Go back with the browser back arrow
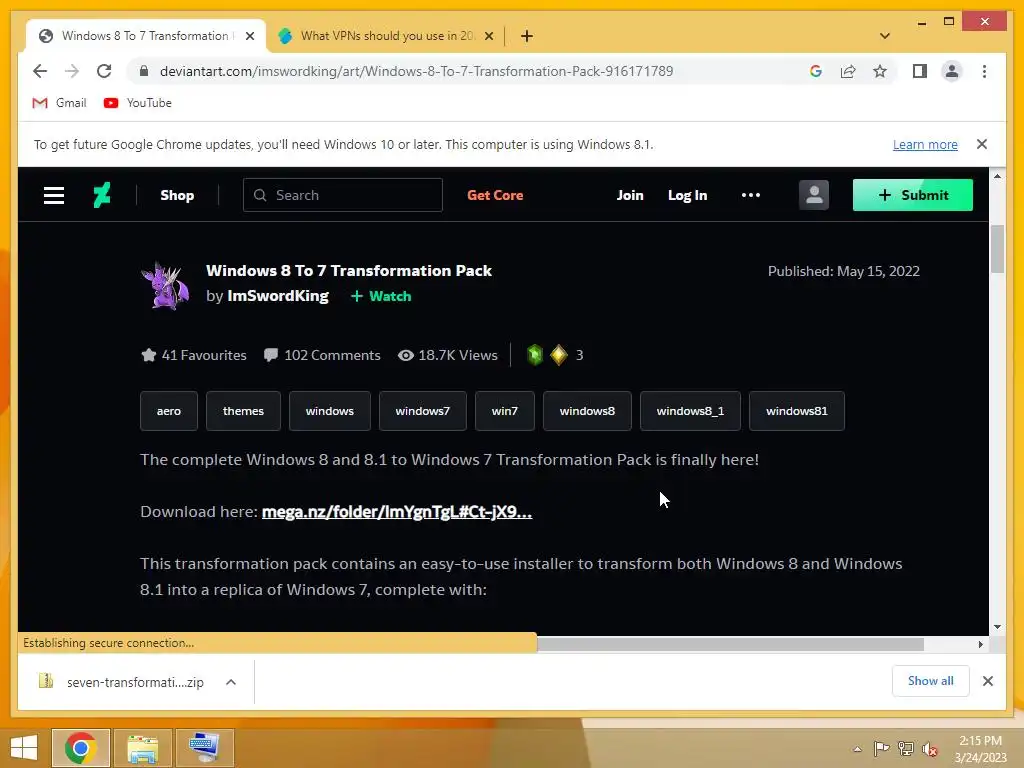 coord(40,71)
